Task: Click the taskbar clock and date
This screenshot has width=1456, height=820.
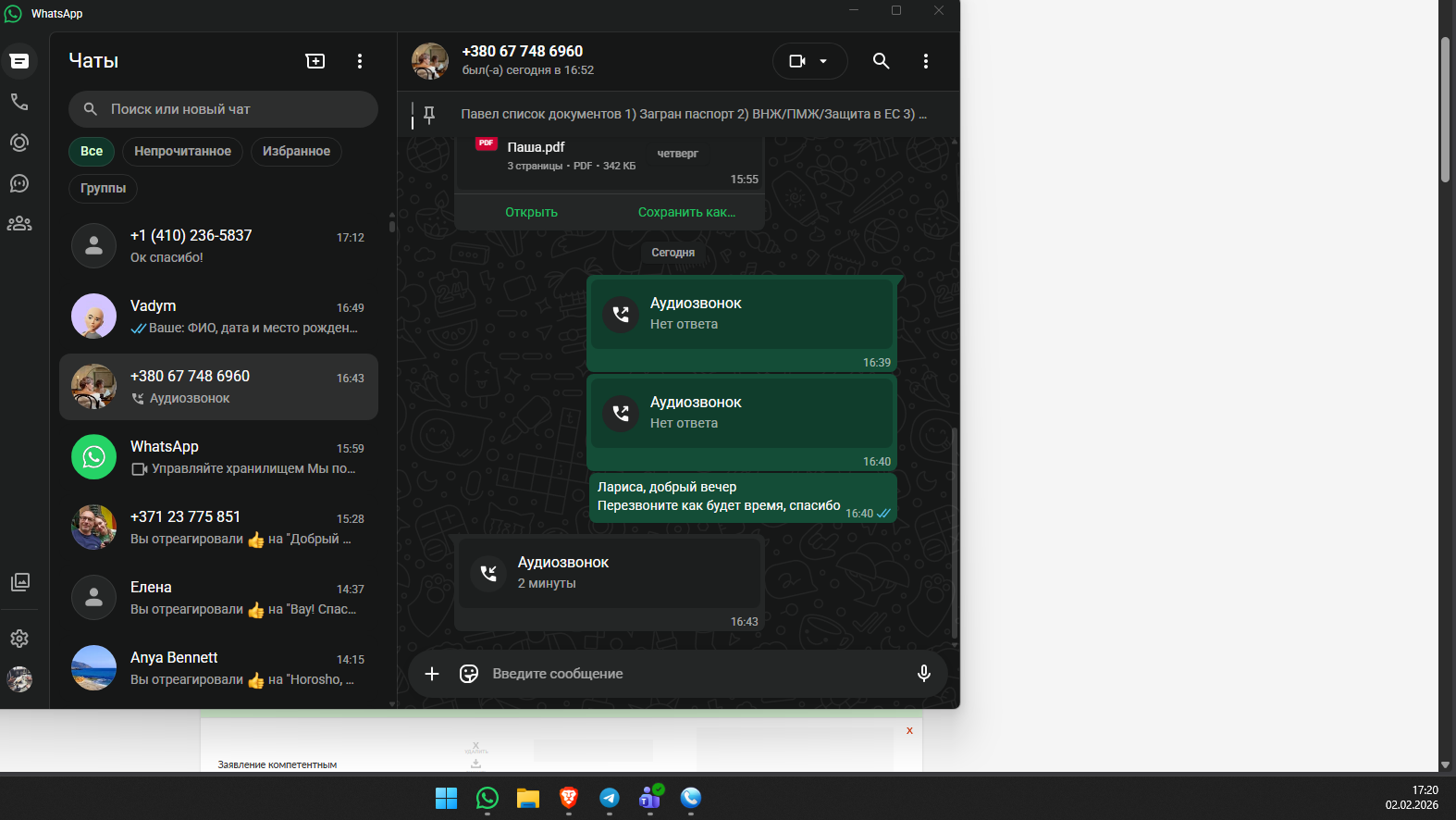Action: pyautogui.click(x=1413, y=798)
